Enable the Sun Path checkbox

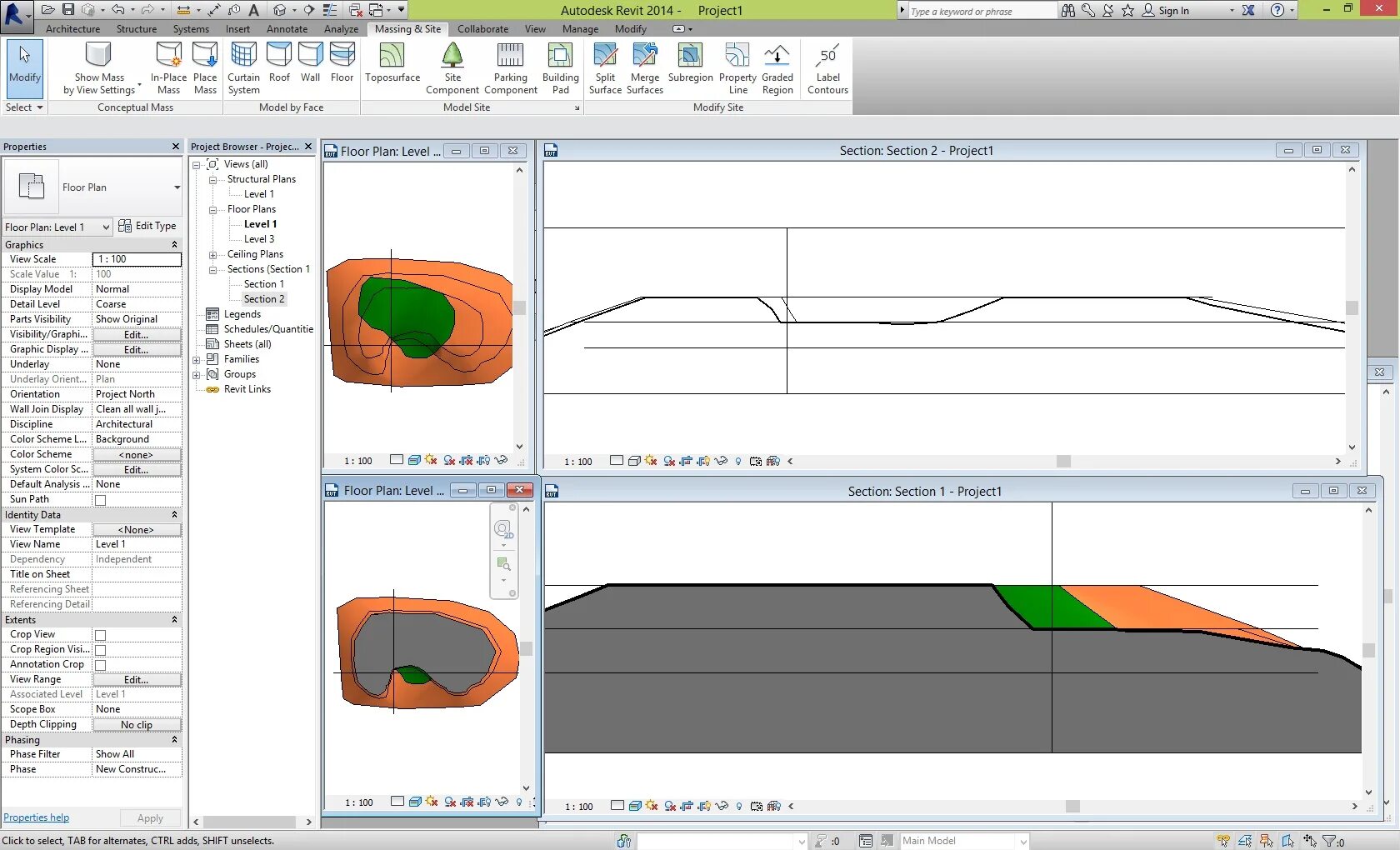tap(100, 500)
